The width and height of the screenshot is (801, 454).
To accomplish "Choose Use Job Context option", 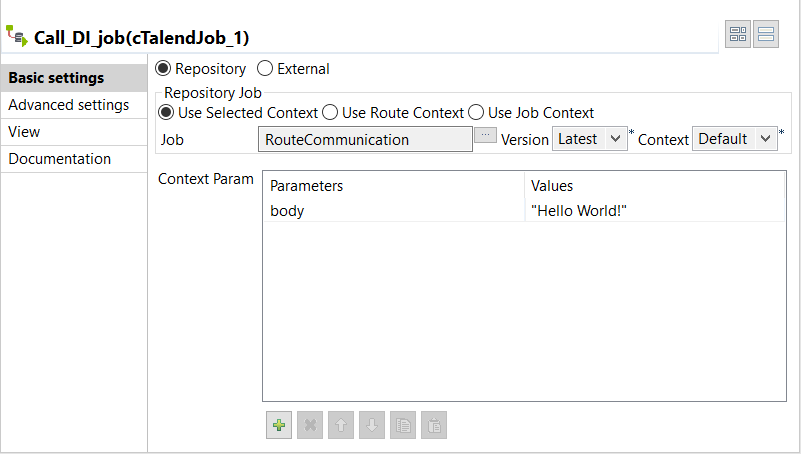I will [x=476, y=113].
